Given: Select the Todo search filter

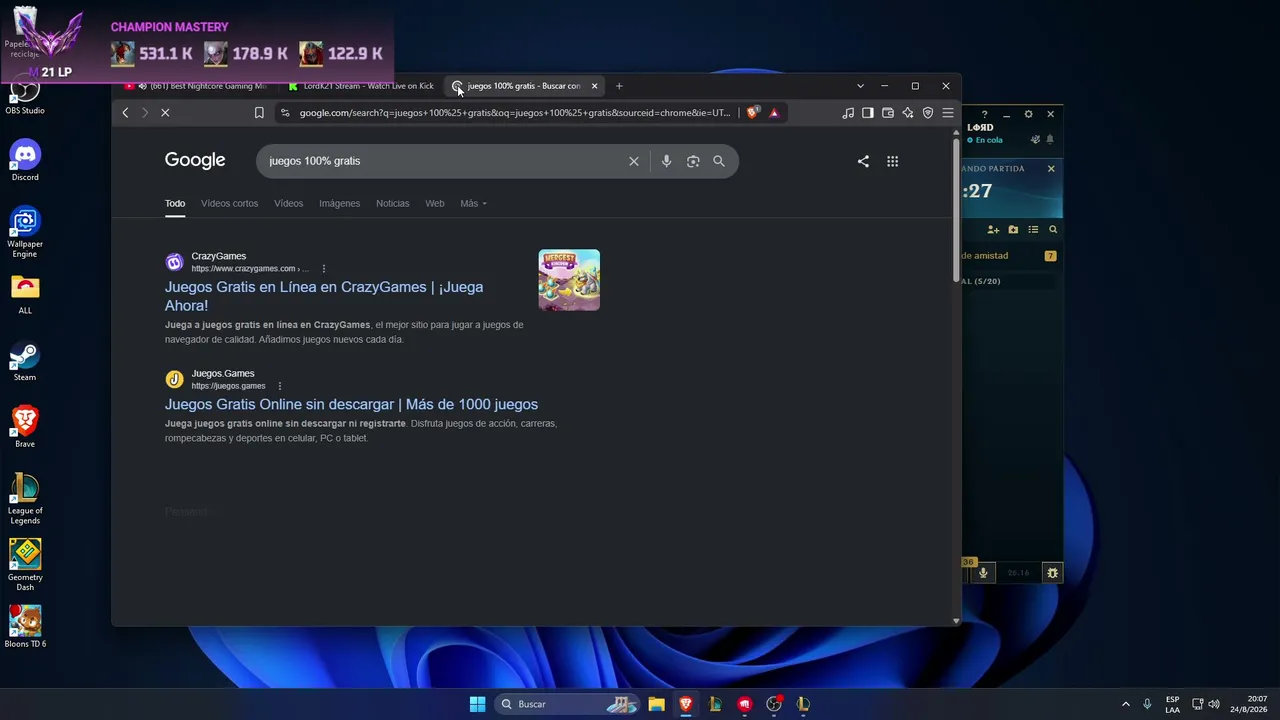Looking at the screenshot, I should (x=175, y=204).
